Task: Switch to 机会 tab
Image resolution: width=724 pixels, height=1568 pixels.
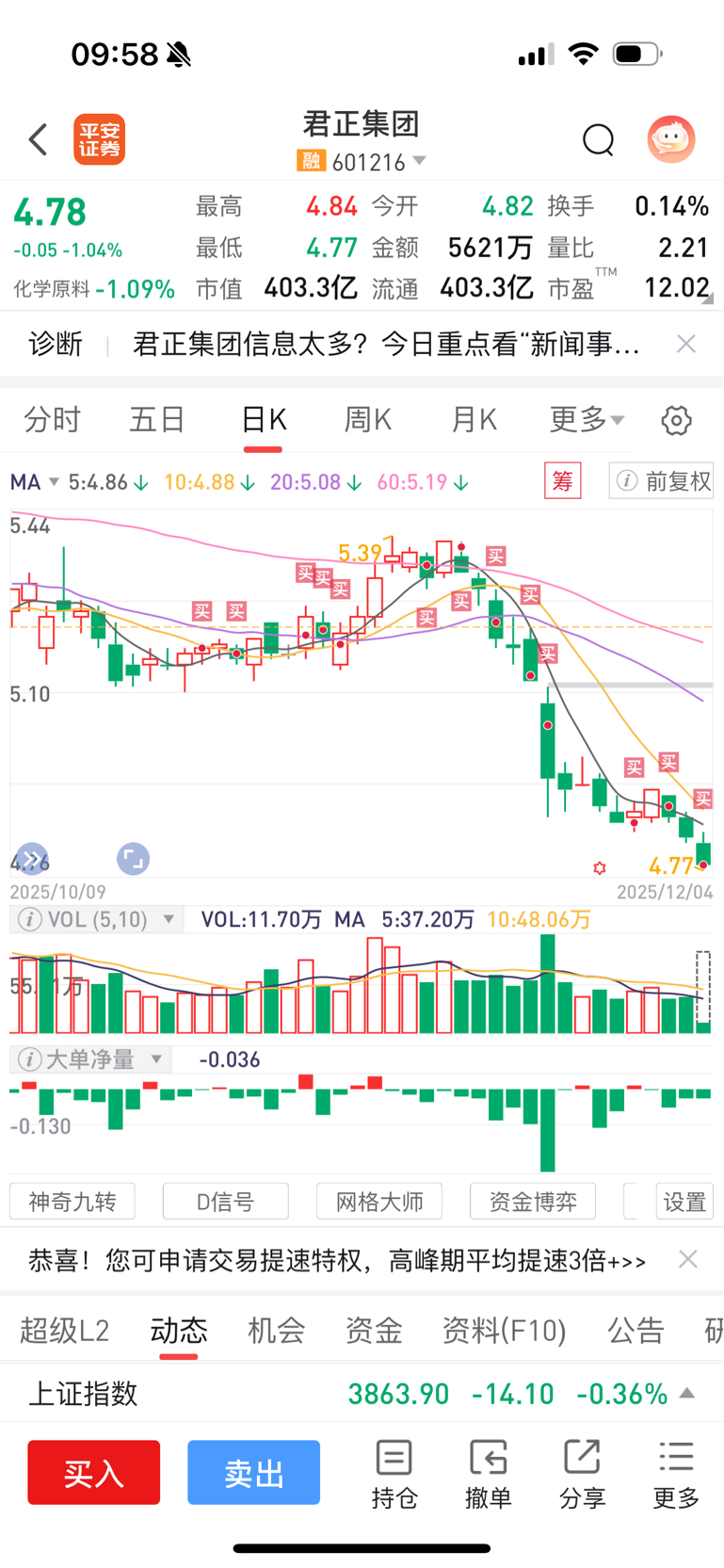Action: [276, 1330]
